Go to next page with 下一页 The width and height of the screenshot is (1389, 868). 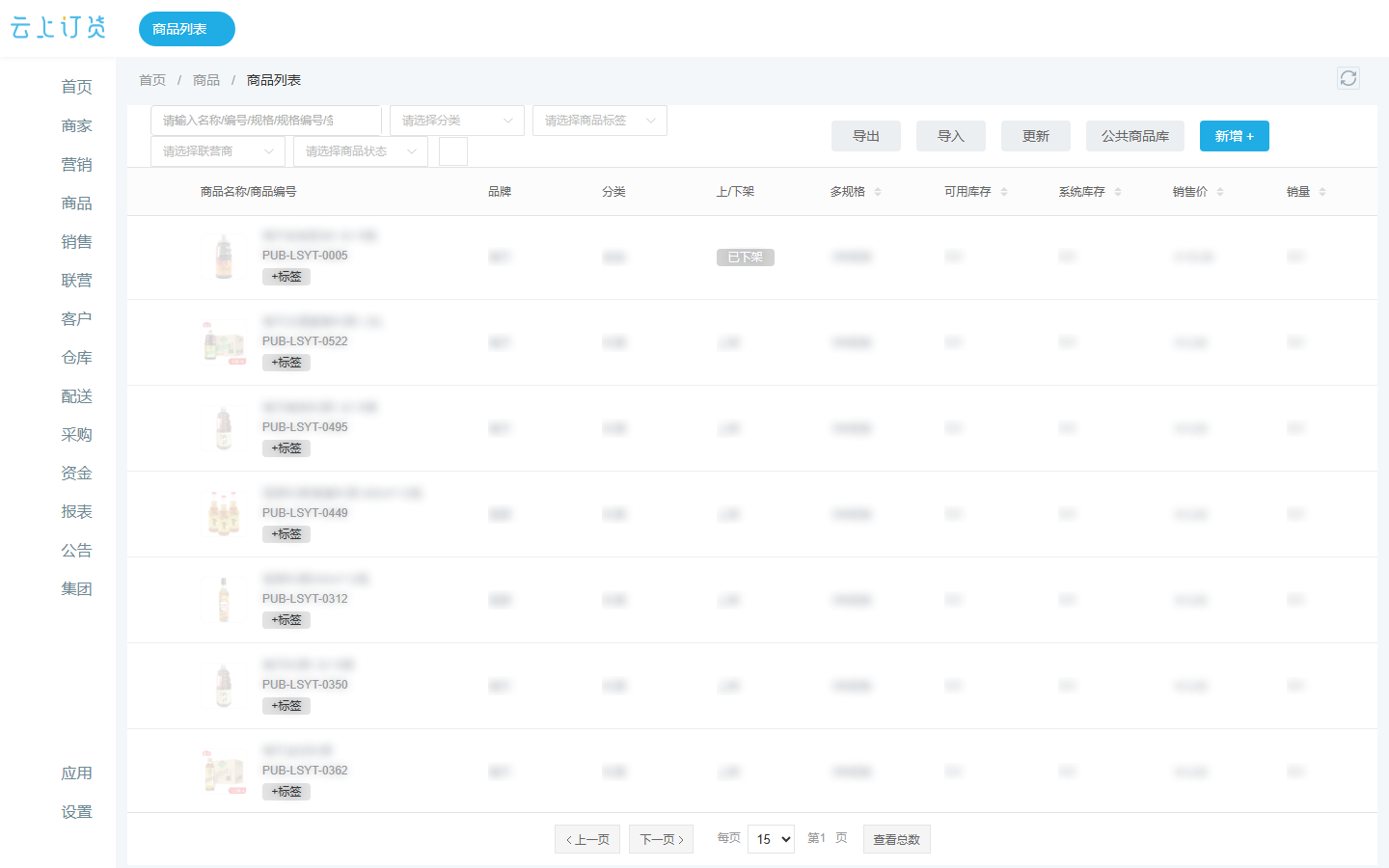[x=662, y=839]
